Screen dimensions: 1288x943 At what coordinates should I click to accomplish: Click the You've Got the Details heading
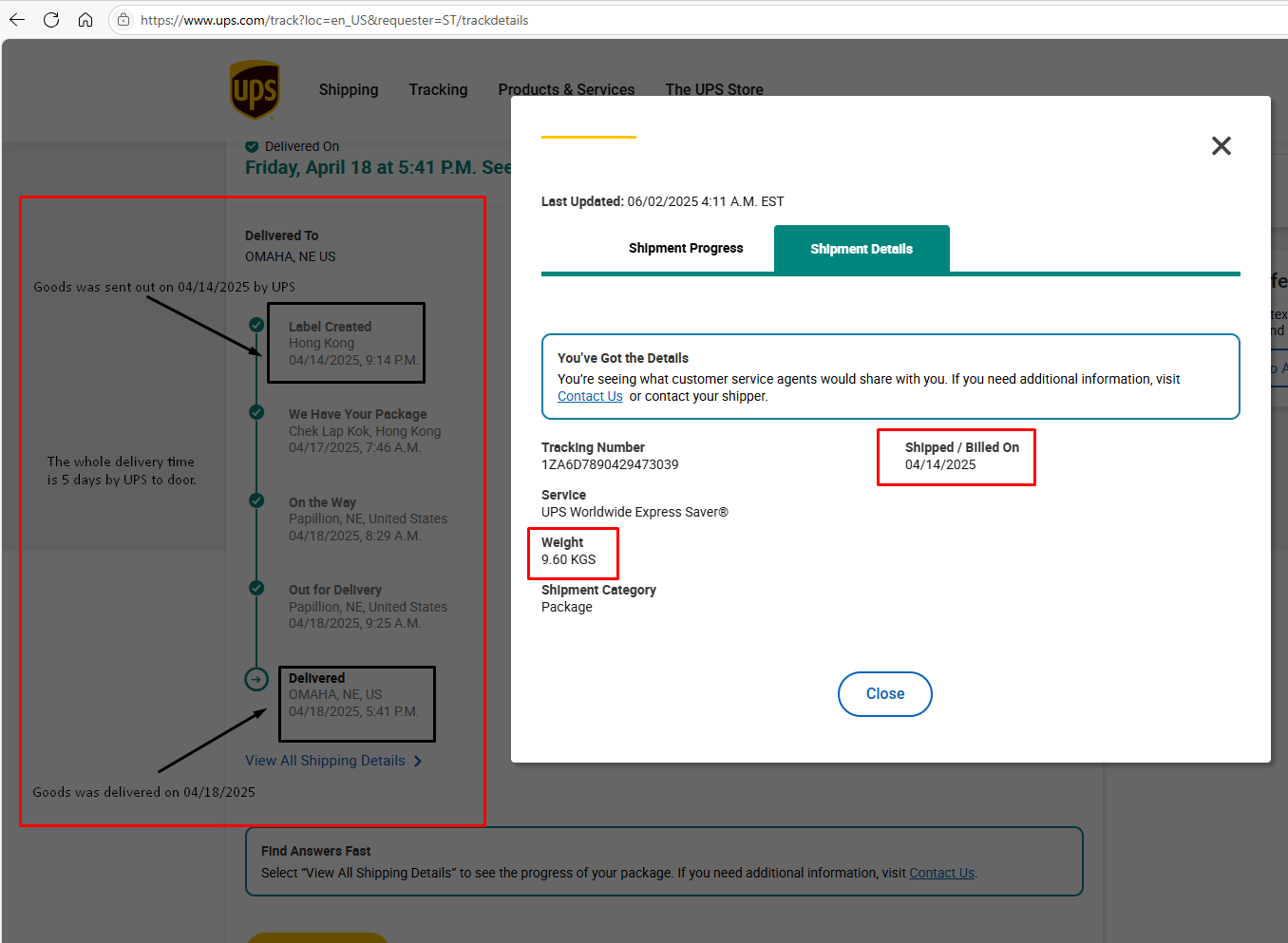(x=623, y=358)
